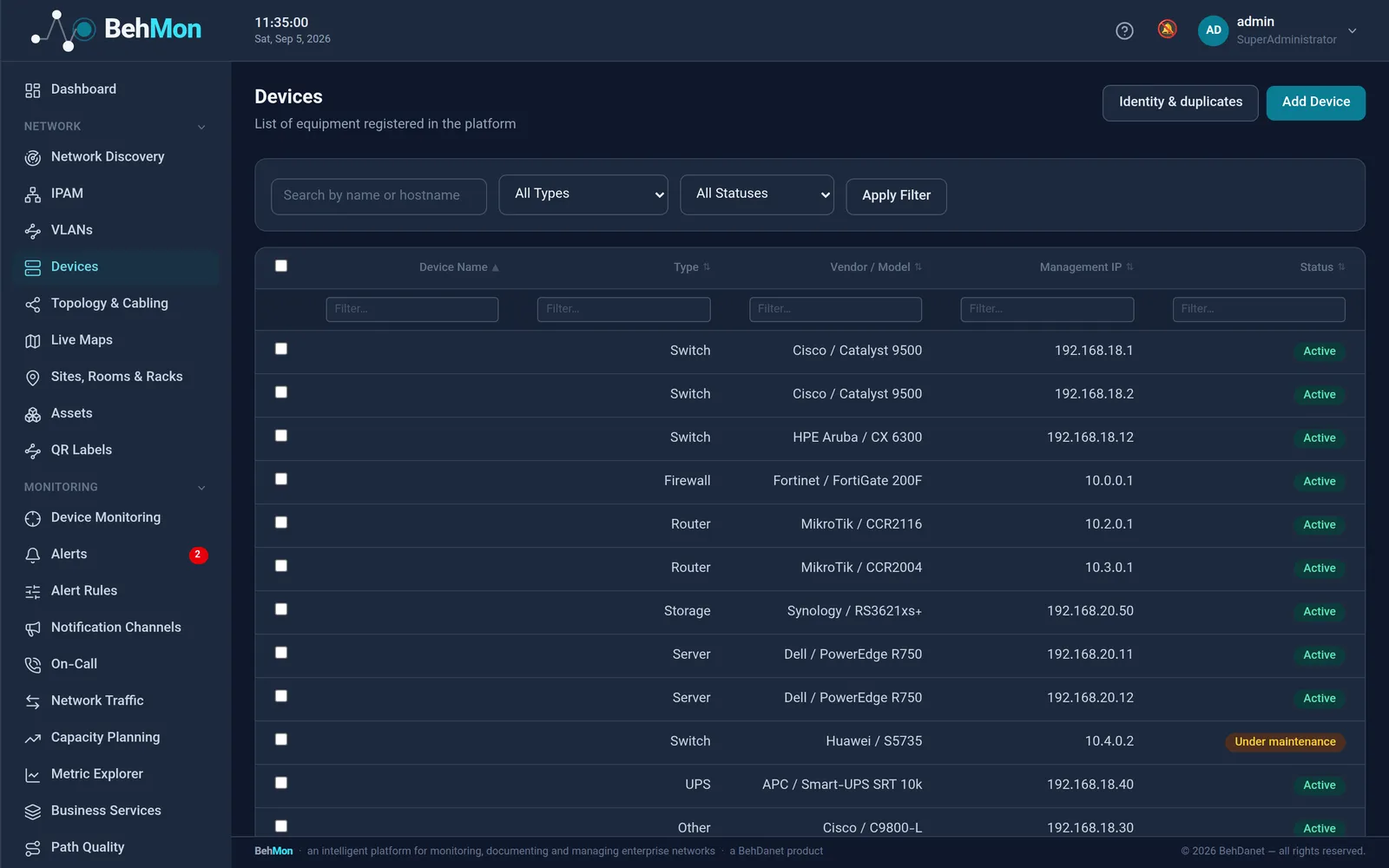Check the Synology RS3621xs+ row checkbox
Screen dimensions: 1389x868
pyautogui.click(x=281, y=609)
